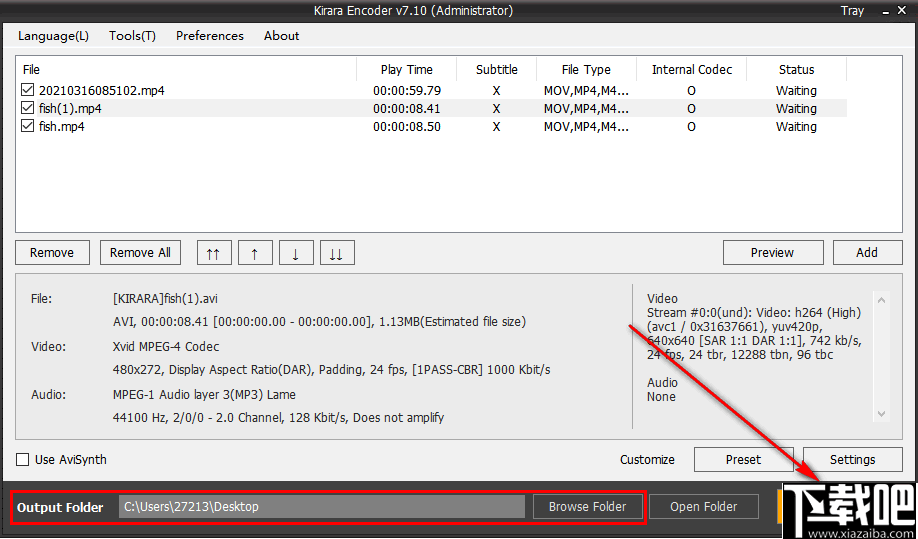Click the Remove All button
Viewport: 918px width, 539px height.
[141, 253]
